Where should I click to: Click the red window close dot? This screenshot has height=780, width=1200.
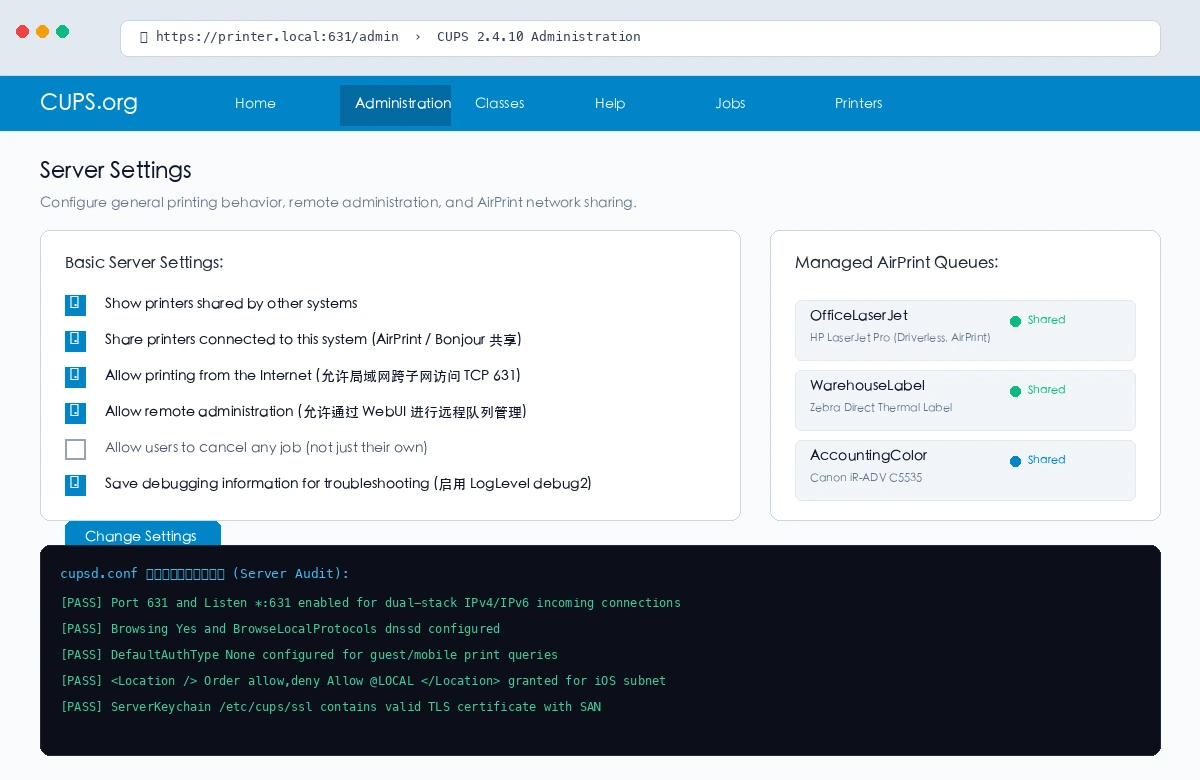coord(22,32)
